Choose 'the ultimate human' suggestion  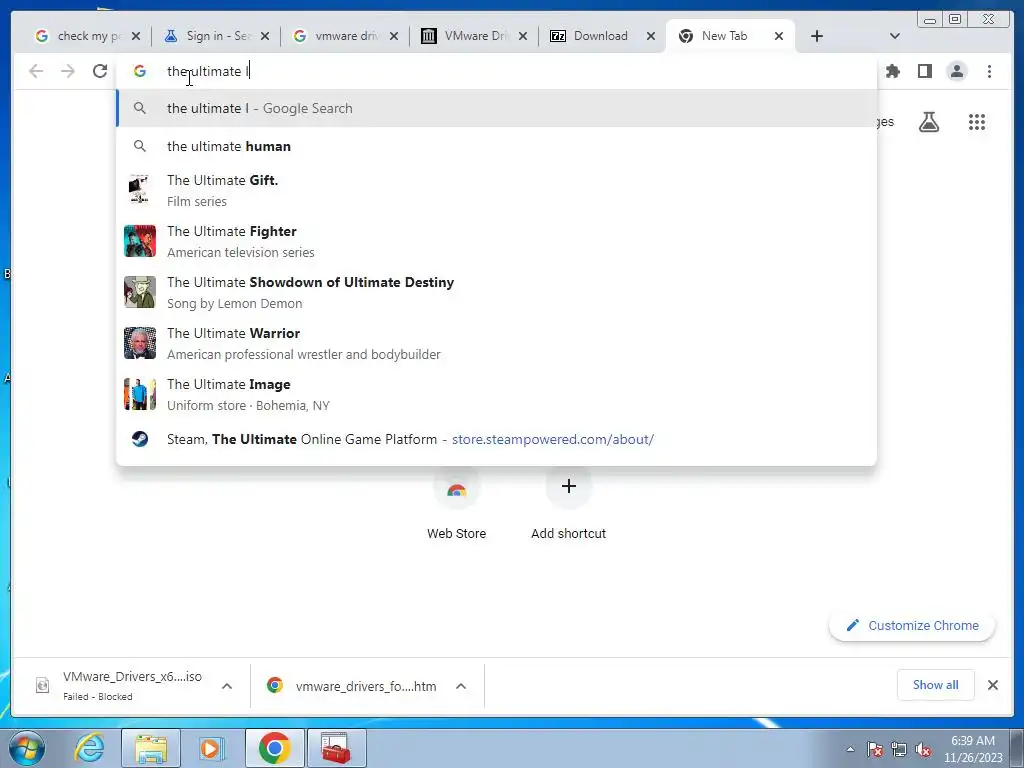pos(496,146)
